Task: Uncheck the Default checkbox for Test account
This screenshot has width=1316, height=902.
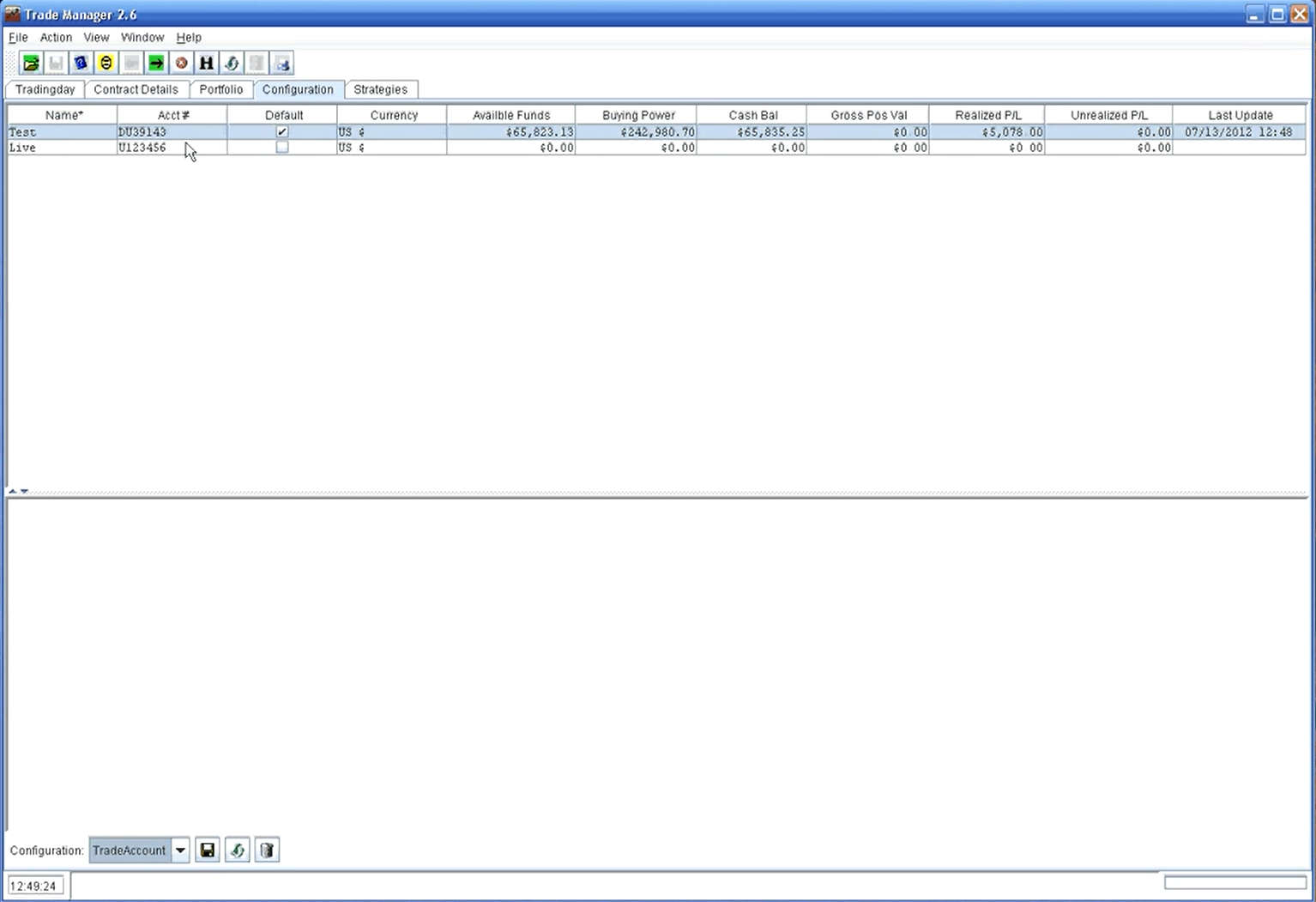Action: 282,132
